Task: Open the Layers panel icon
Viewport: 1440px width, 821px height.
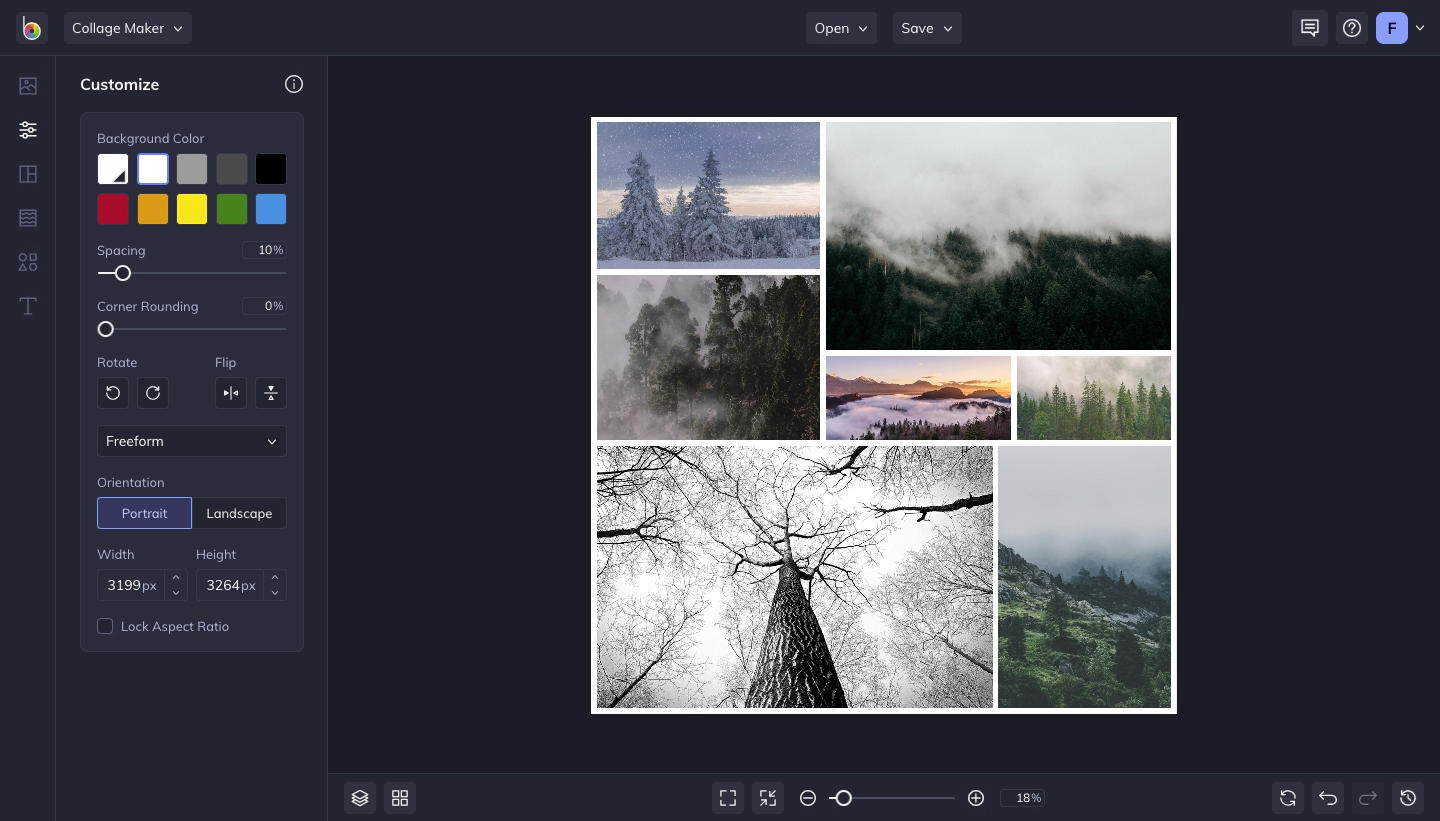Action: (x=360, y=798)
